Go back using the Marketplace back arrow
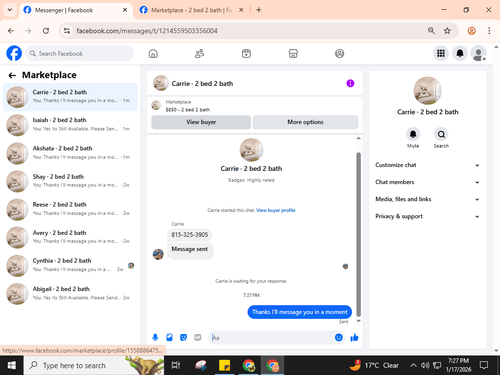 12,75
